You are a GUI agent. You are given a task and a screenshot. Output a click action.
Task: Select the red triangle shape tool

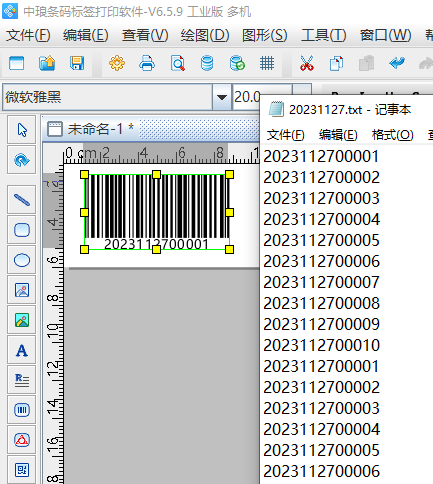click(x=22, y=440)
